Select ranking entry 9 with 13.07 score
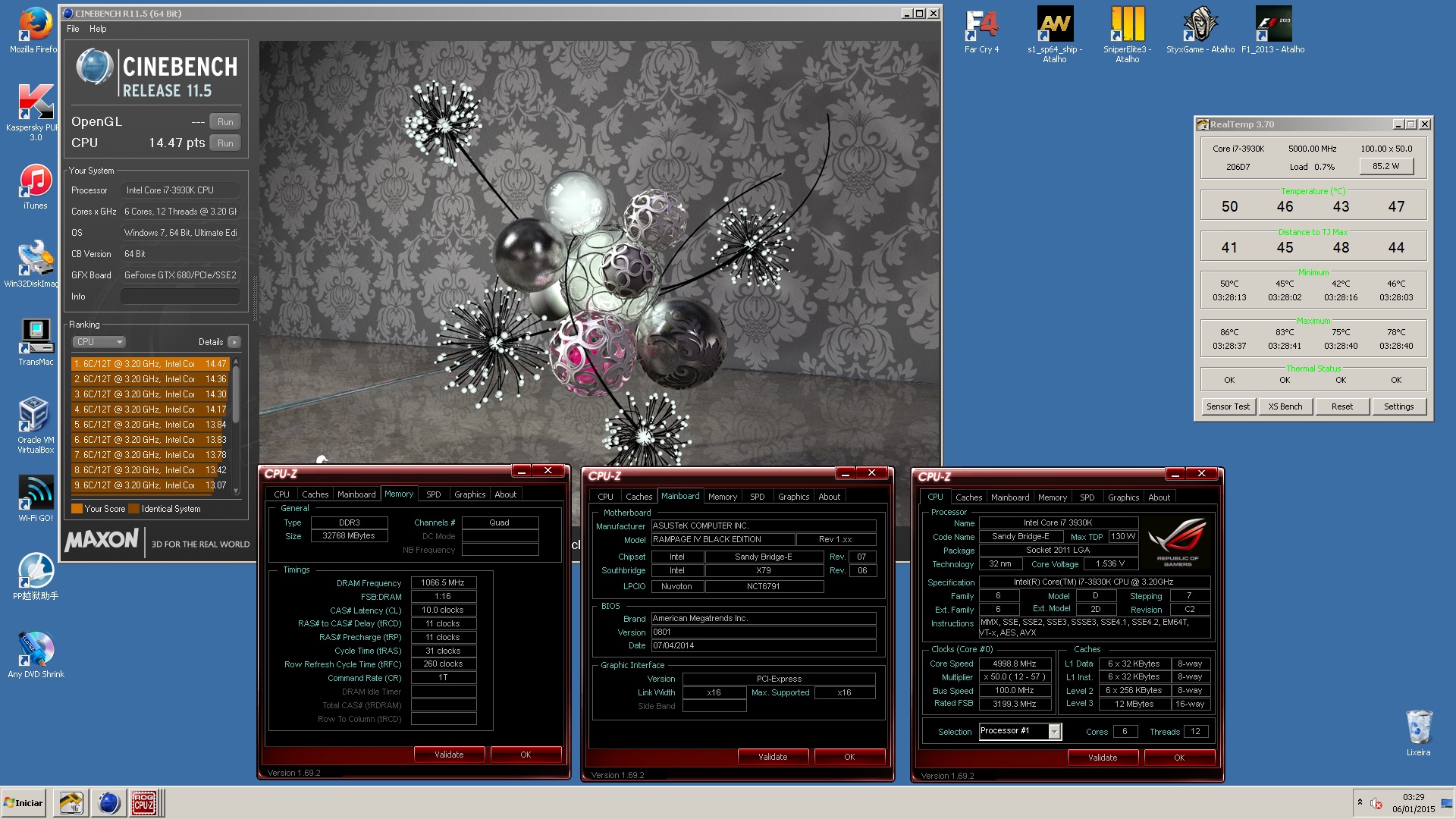This screenshot has width=1456, height=819. click(150, 485)
